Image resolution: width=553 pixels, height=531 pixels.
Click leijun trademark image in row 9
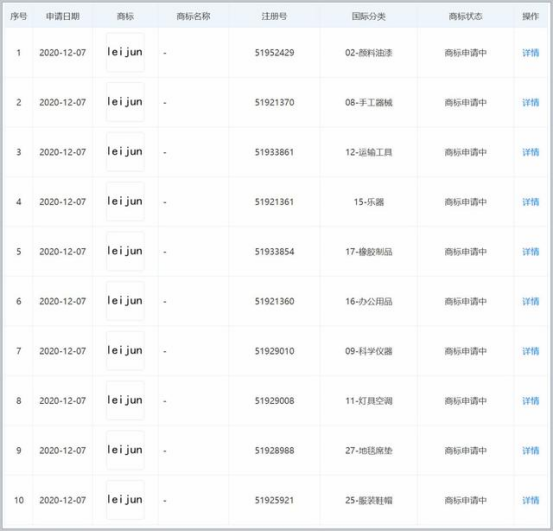click(x=125, y=450)
